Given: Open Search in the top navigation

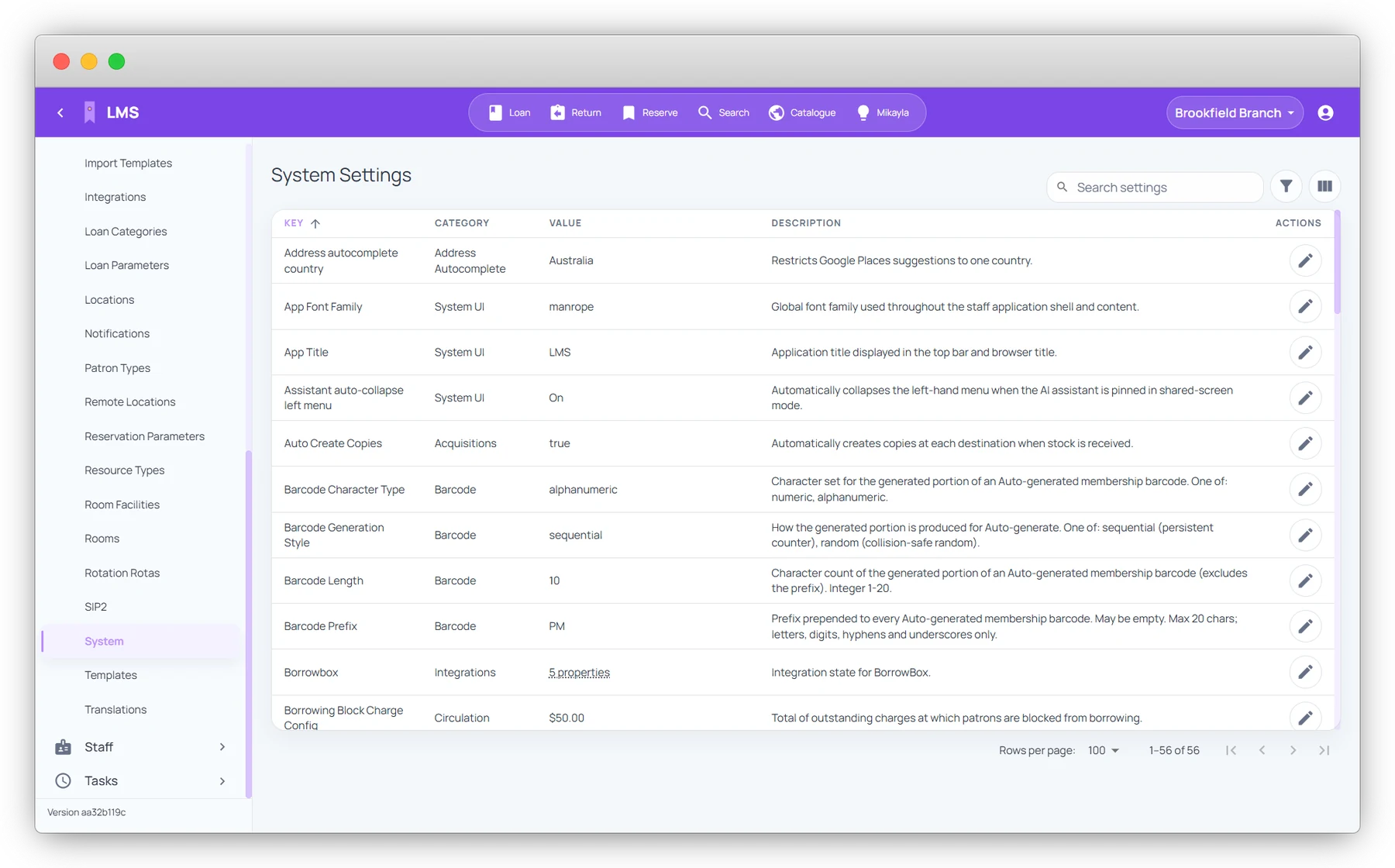Looking at the screenshot, I should pyautogui.click(x=724, y=112).
